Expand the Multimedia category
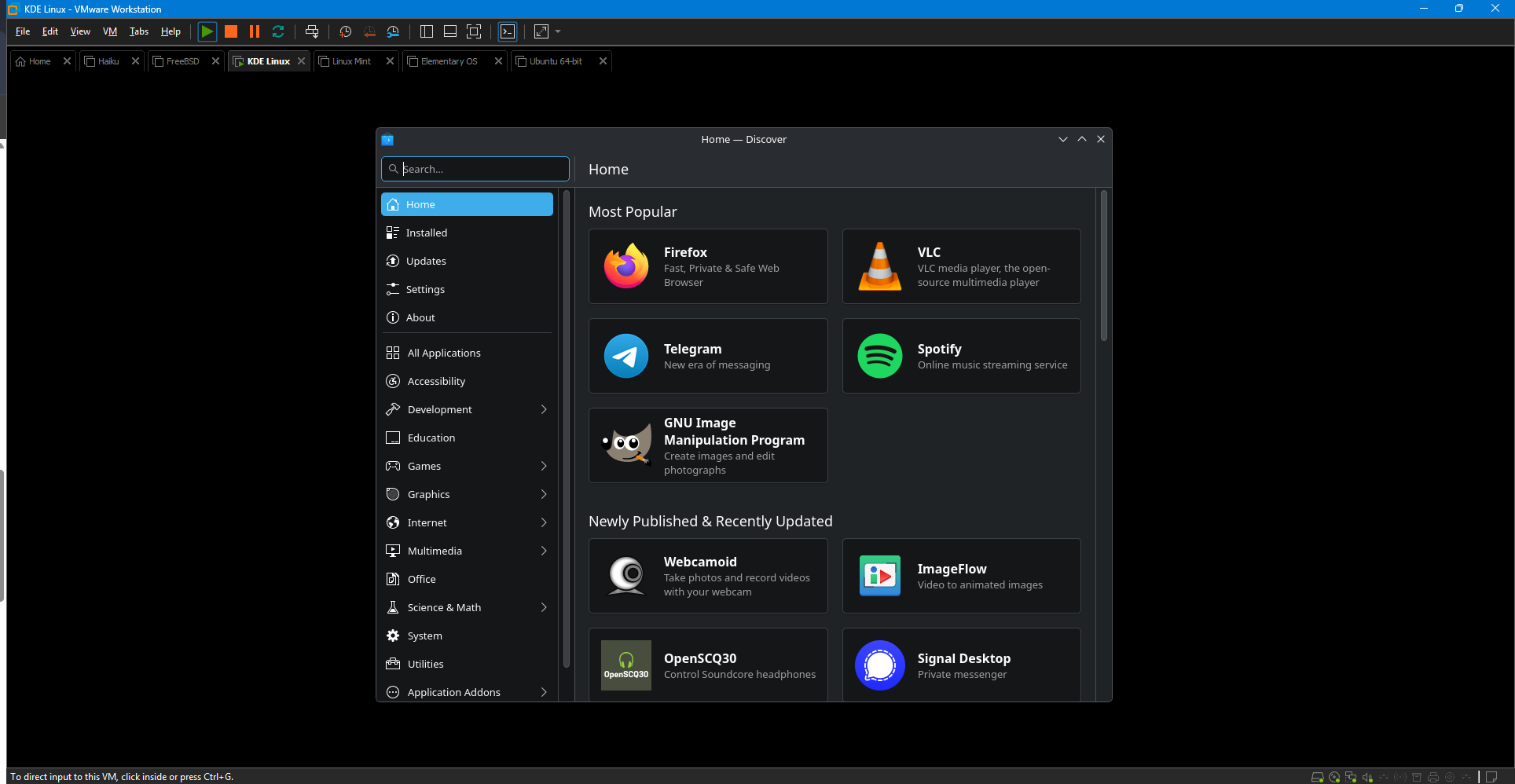Image resolution: width=1515 pixels, height=784 pixels. [544, 551]
